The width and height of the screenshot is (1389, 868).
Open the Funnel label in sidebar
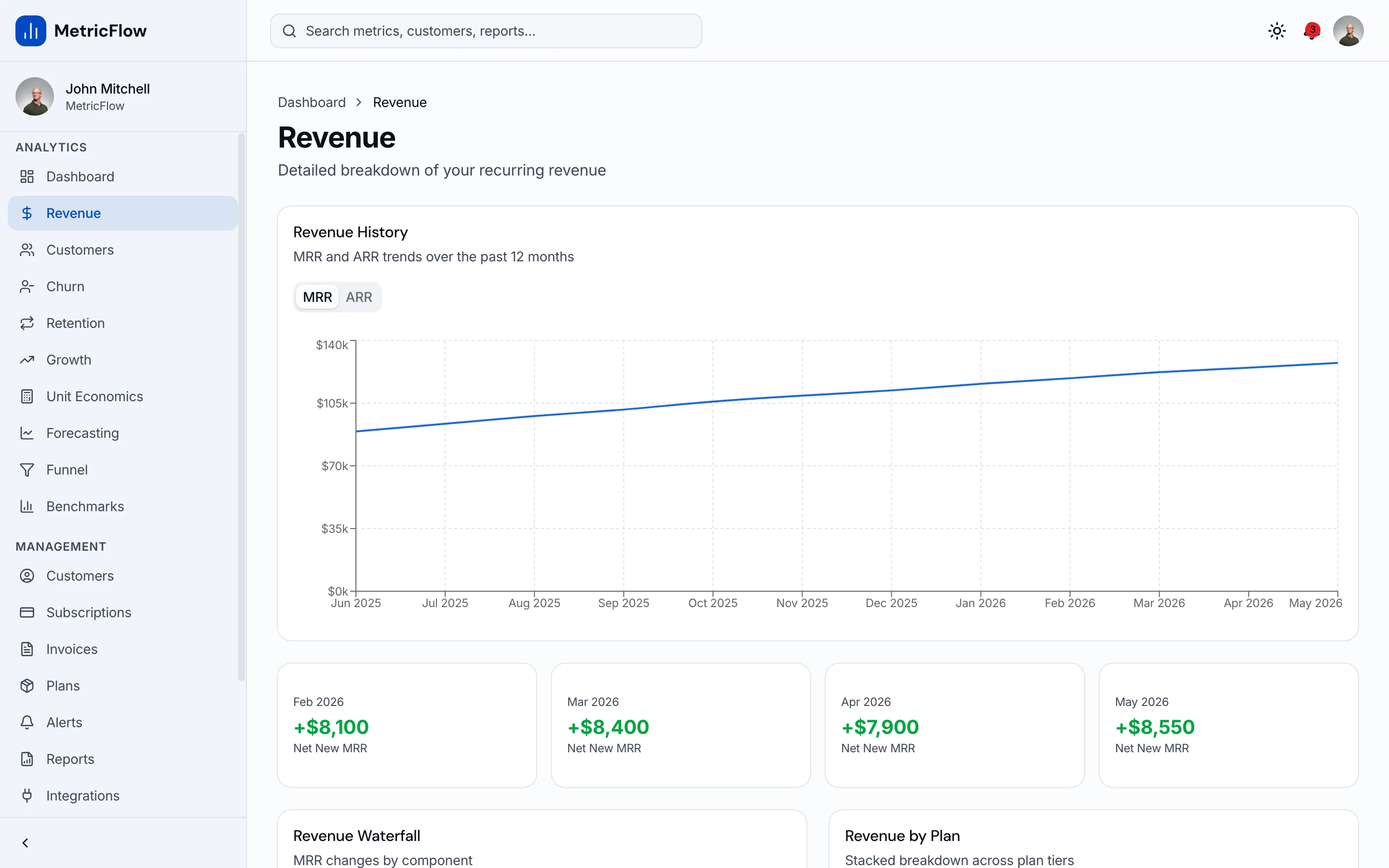click(67, 470)
